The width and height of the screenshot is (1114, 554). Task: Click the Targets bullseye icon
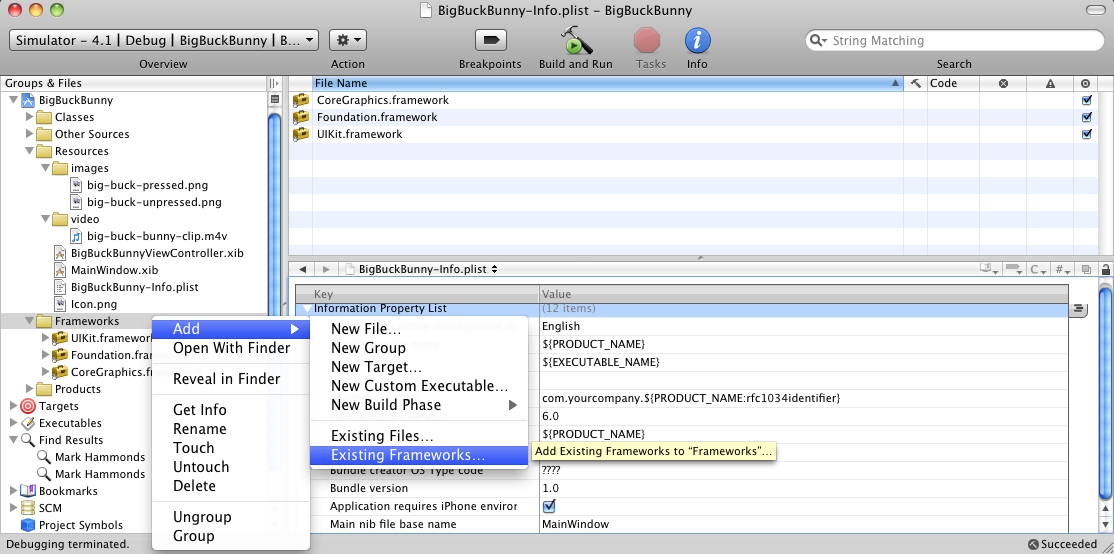28,406
